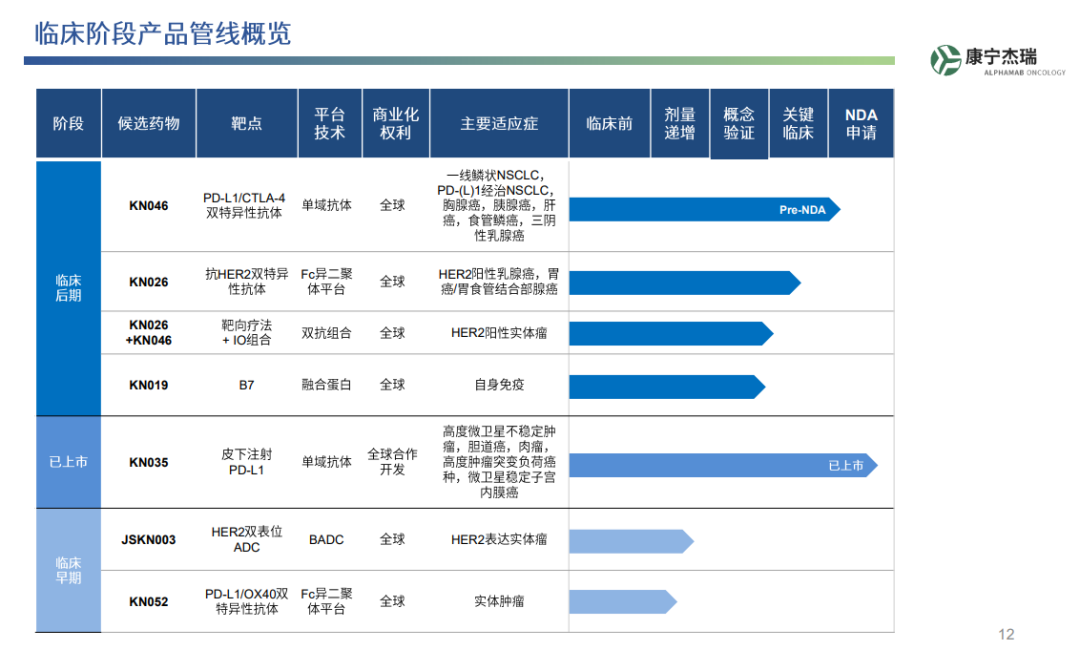
Task: Click the 全球合作开发 rights cell
Action: point(393,461)
